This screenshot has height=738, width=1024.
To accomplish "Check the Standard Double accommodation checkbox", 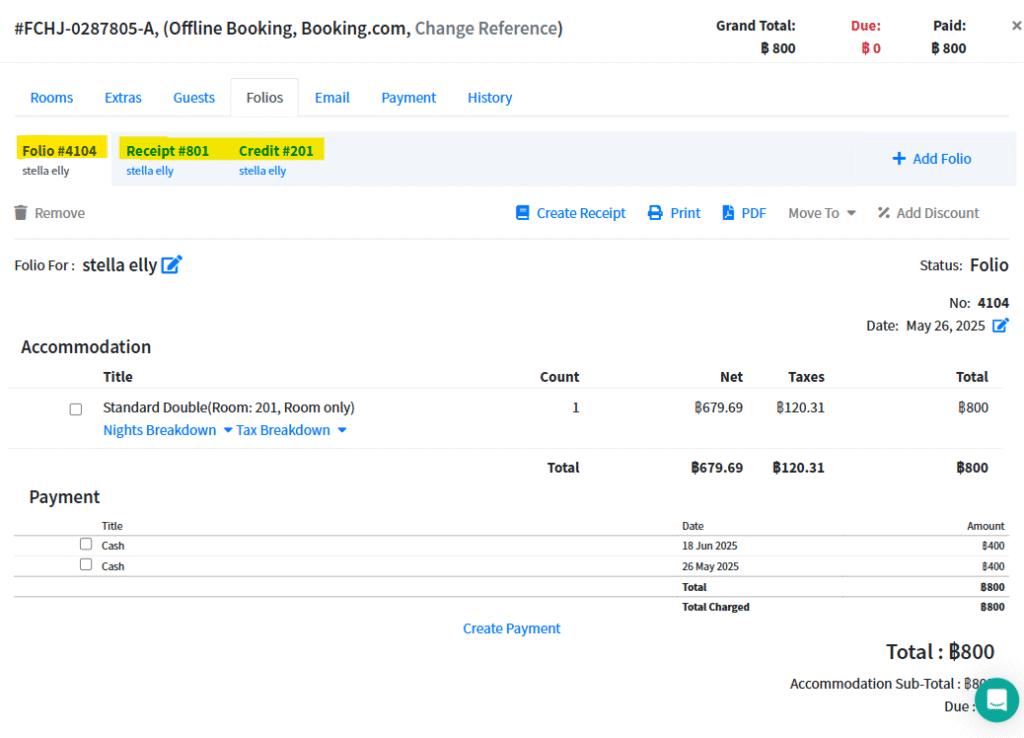I will [76, 409].
